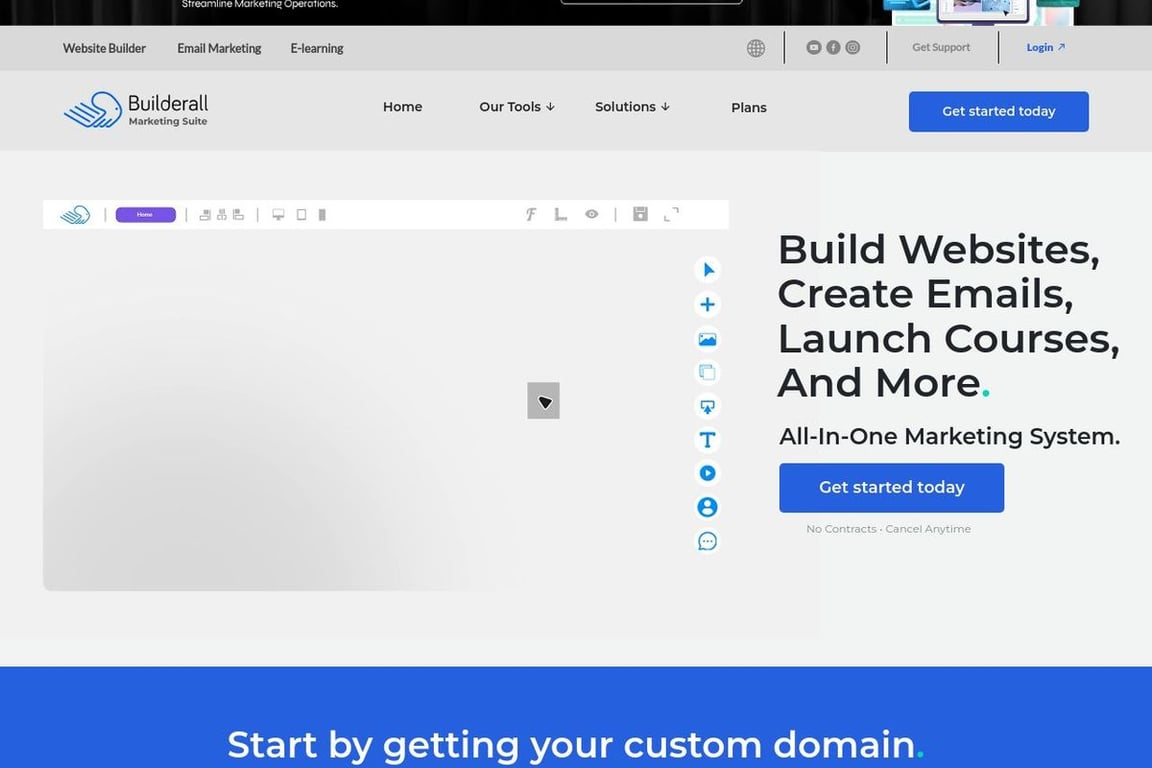This screenshot has height=768, width=1152.
Task: Open the Website Builder link
Action: (104, 49)
